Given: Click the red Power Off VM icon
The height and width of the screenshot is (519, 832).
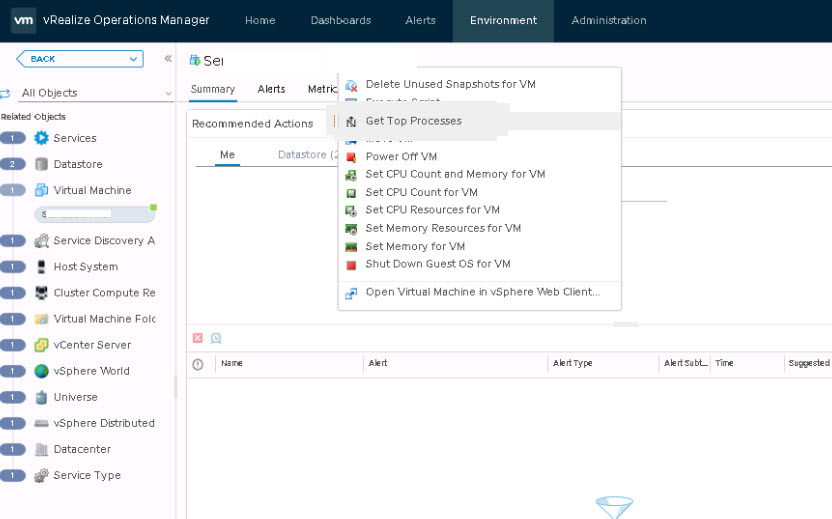Looking at the screenshot, I should click(351, 157).
